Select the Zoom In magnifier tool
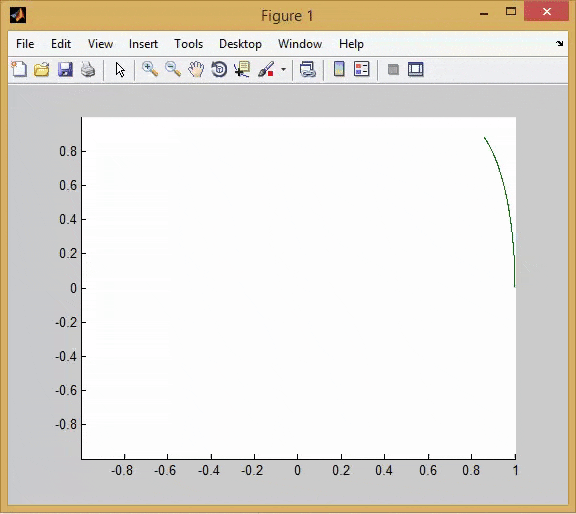 (x=150, y=69)
